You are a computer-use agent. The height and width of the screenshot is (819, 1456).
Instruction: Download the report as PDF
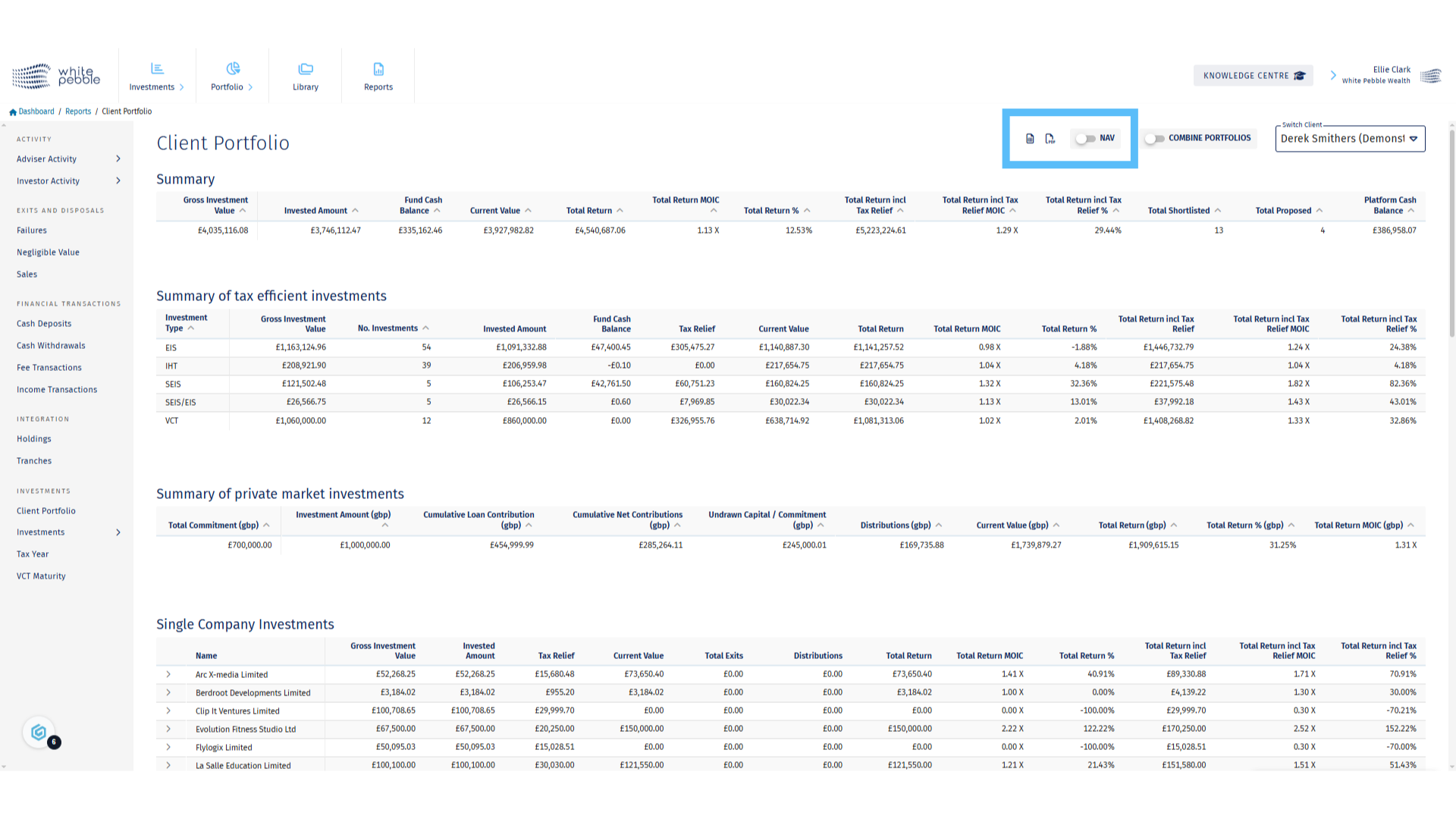[1050, 139]
